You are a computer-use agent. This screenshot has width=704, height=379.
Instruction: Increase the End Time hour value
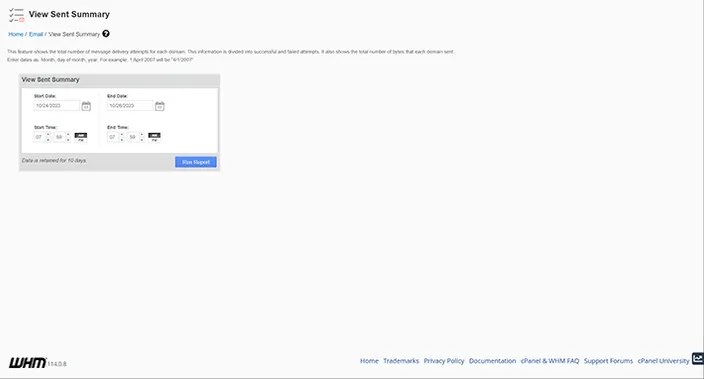click(x=122, y=134)
